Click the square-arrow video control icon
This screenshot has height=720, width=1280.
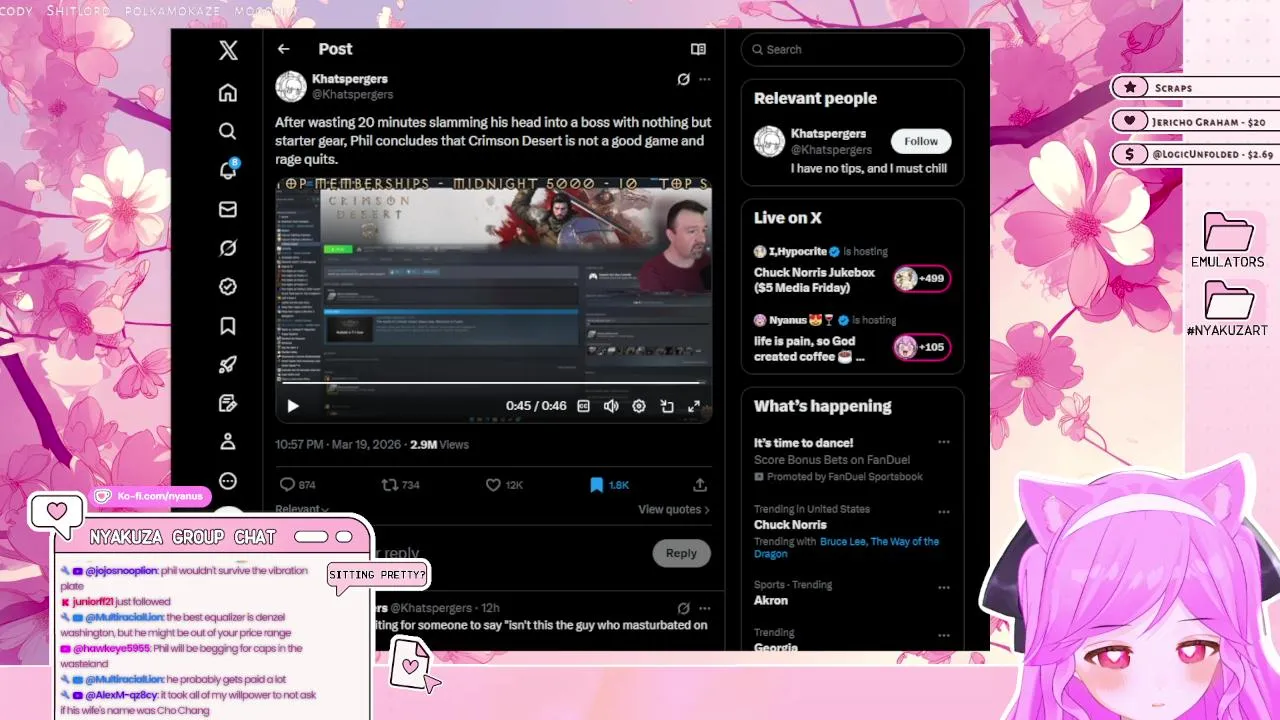click(x=667, y=406)
